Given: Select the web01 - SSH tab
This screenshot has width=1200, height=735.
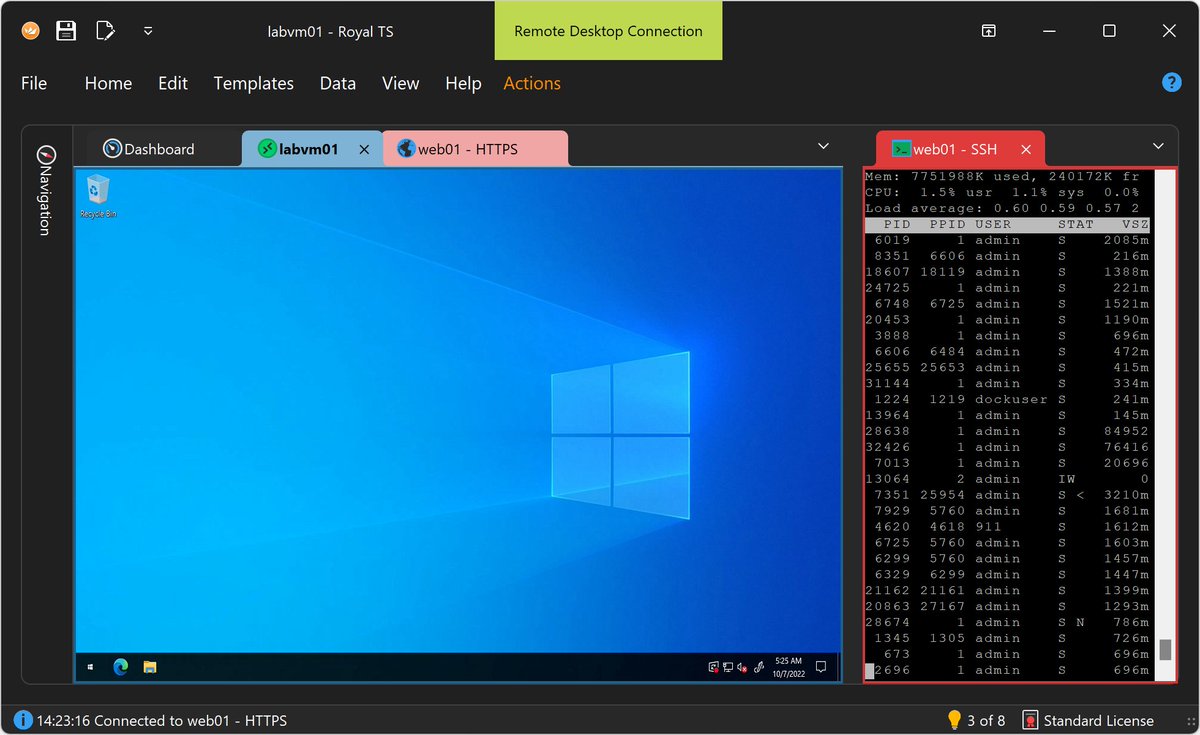Looking at the screenshot, I should tap(959, 149).
